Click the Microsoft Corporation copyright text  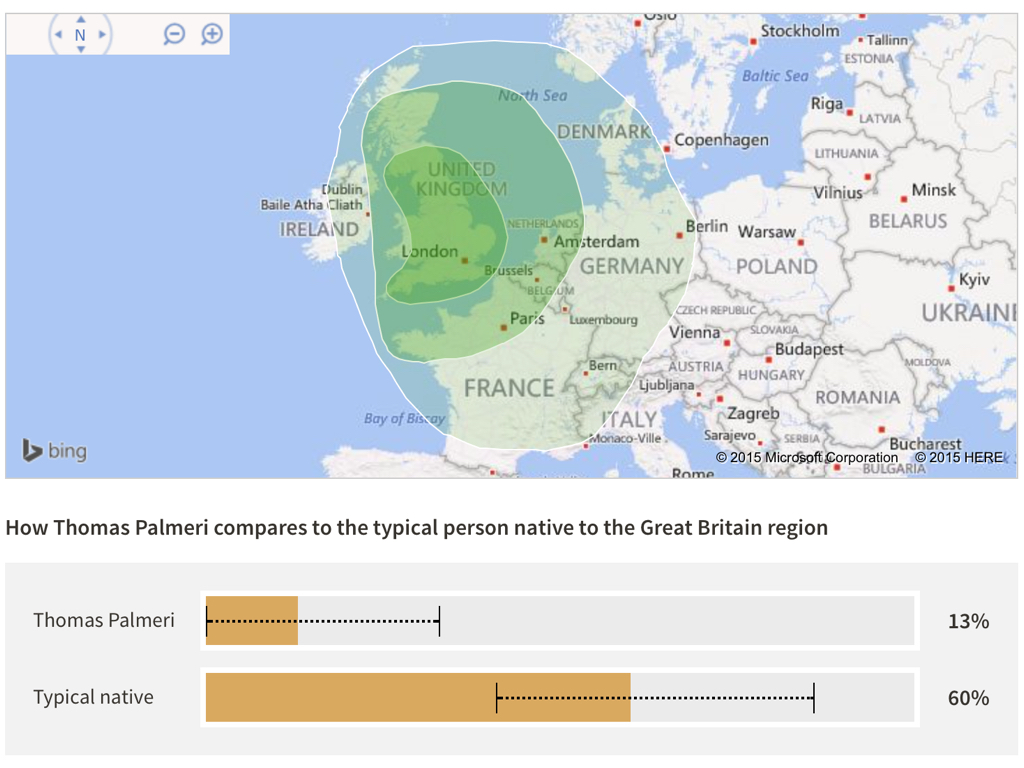tap(807, 458)
